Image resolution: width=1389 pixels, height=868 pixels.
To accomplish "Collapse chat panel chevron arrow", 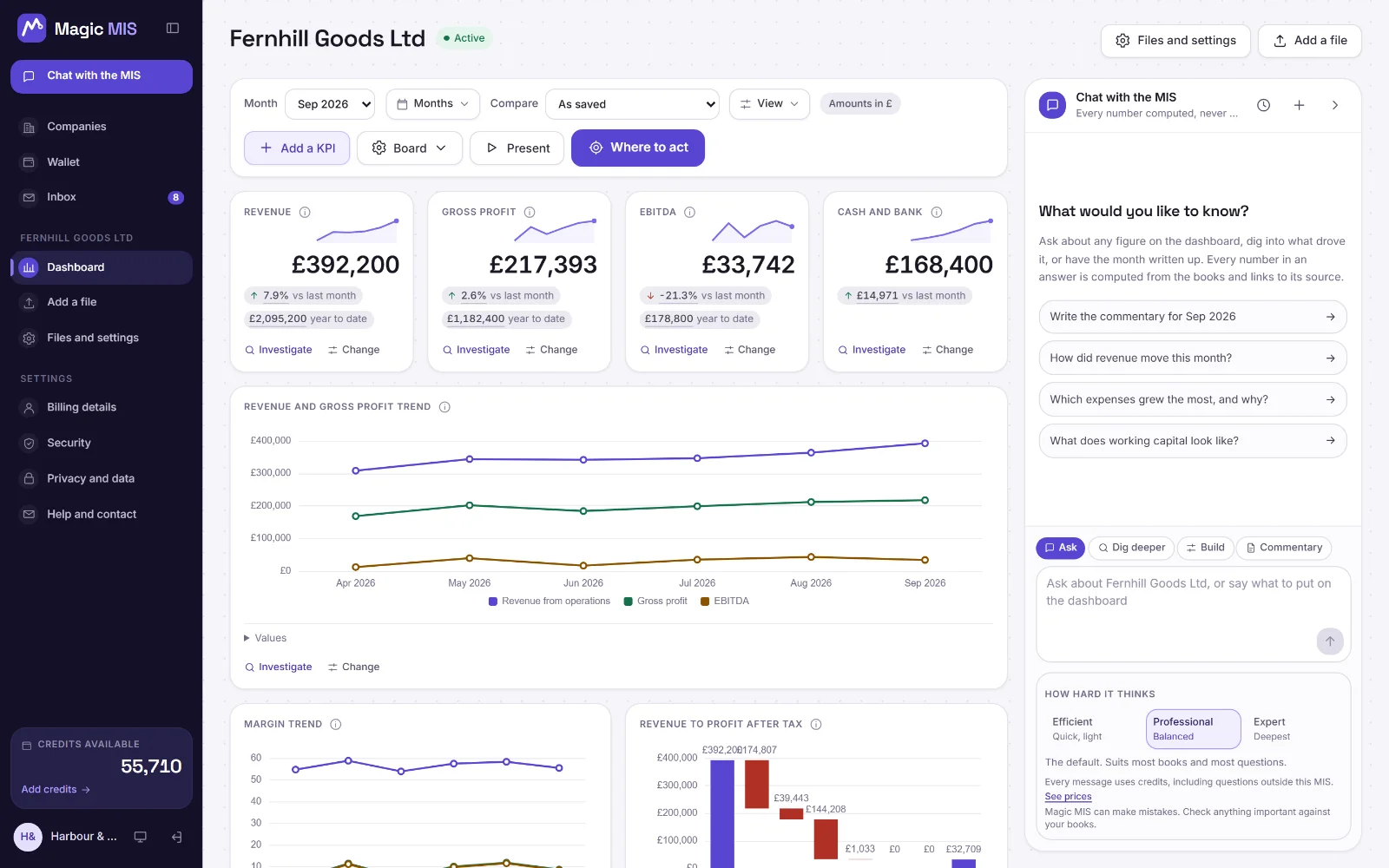I will [1335, 105].
